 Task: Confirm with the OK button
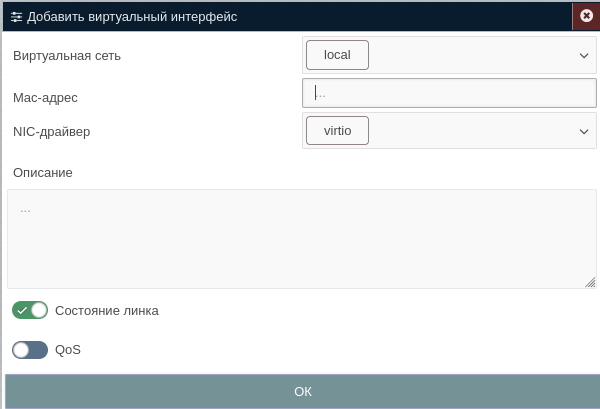pos(303,391)
